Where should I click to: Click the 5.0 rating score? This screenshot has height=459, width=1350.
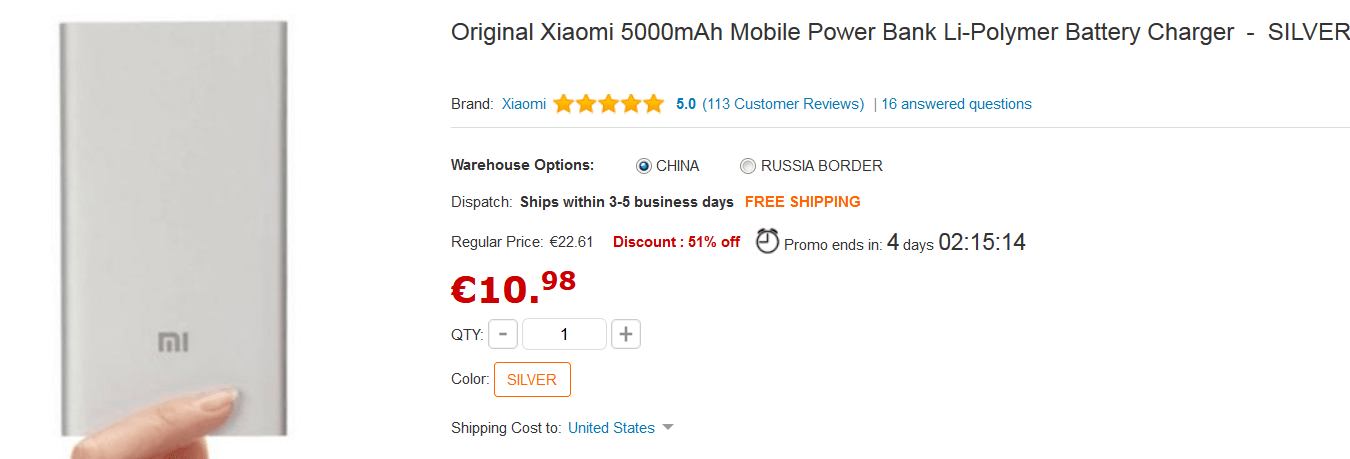686,104
